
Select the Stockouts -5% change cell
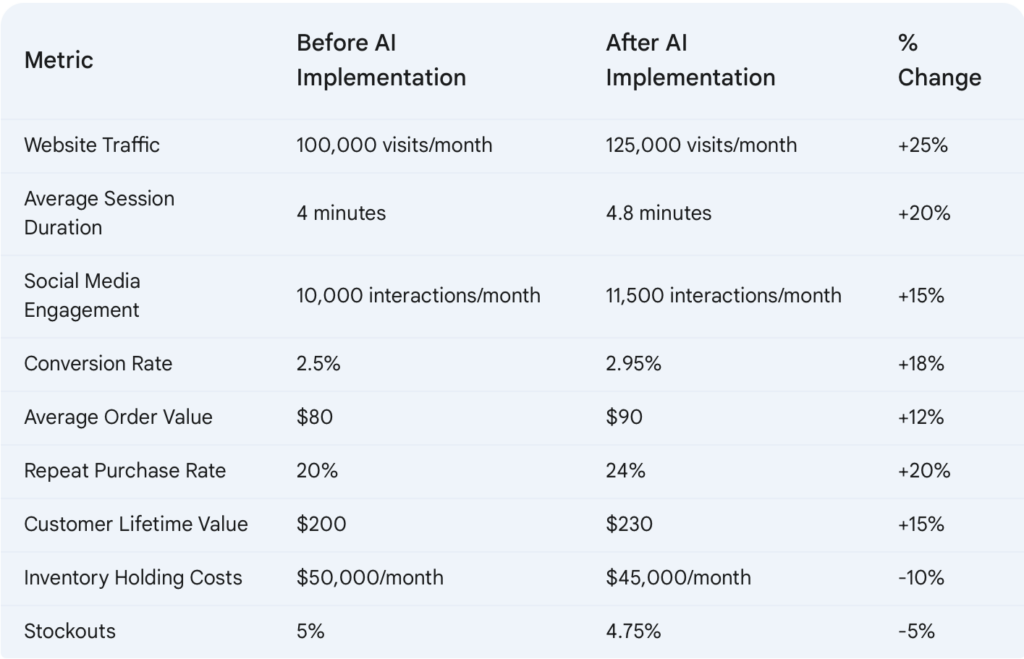(916, 631)
